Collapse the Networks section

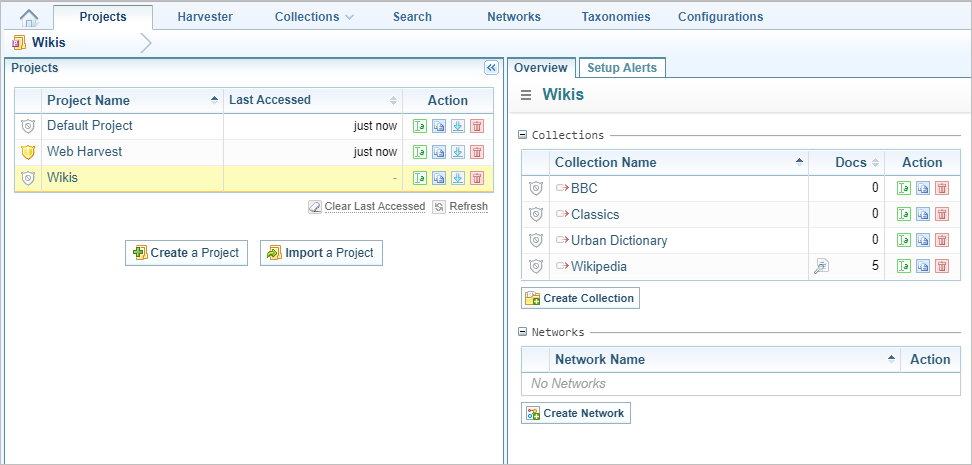(522, 332)
